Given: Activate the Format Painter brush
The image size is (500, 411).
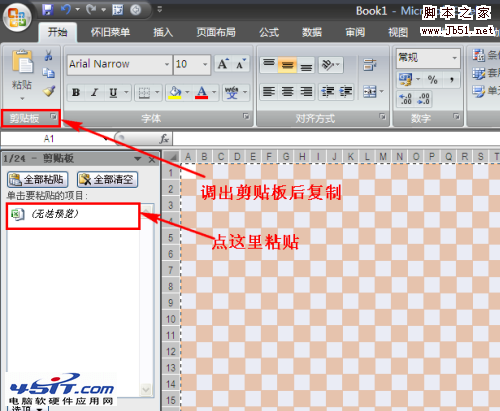Looking at the screenshot, I should click(49, 91).
